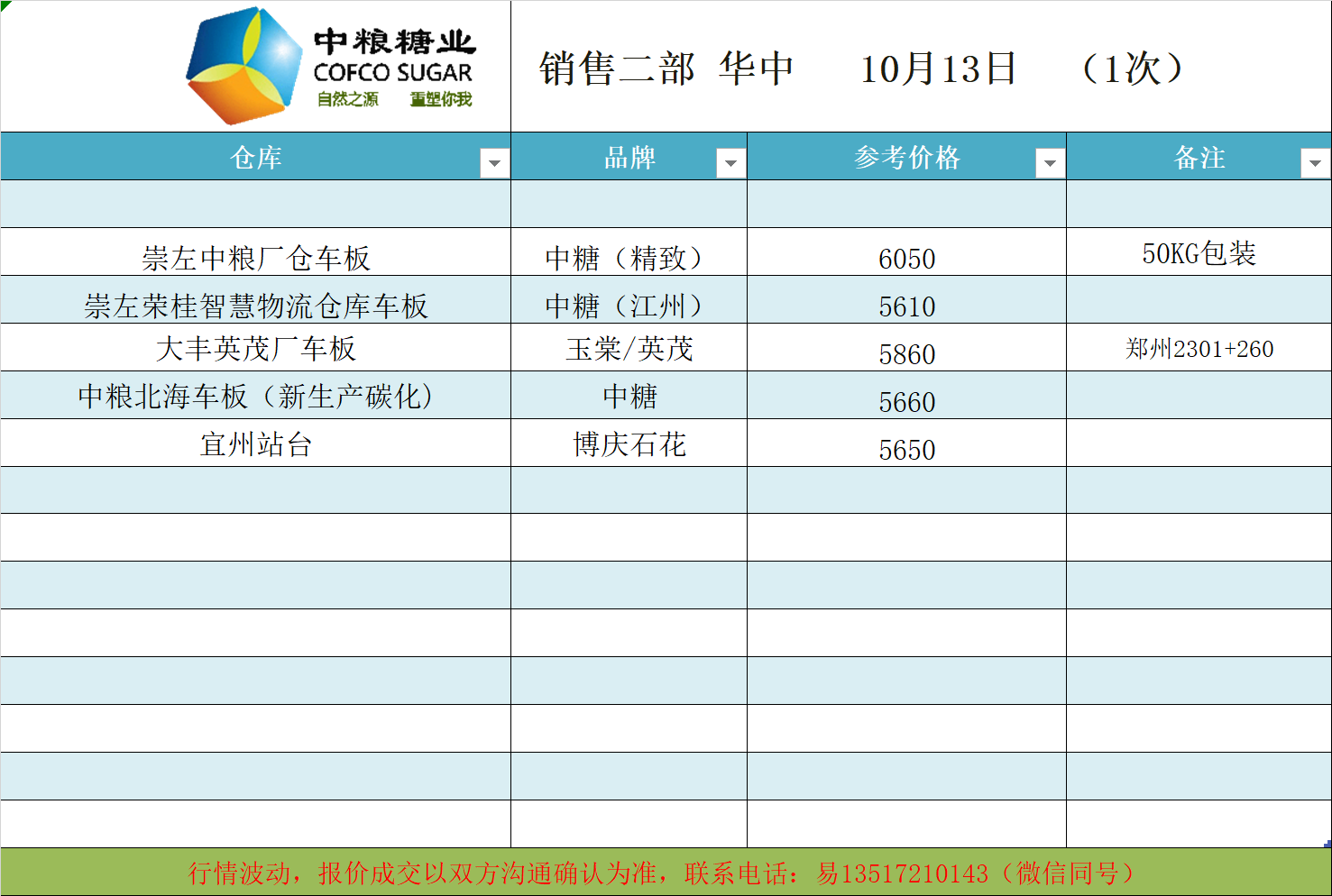Image resolution: width=1332 pixels, height=896 pixels.
Task: Click the 玉棠/英茂 brand cell
Action: [x=629, y=349]
